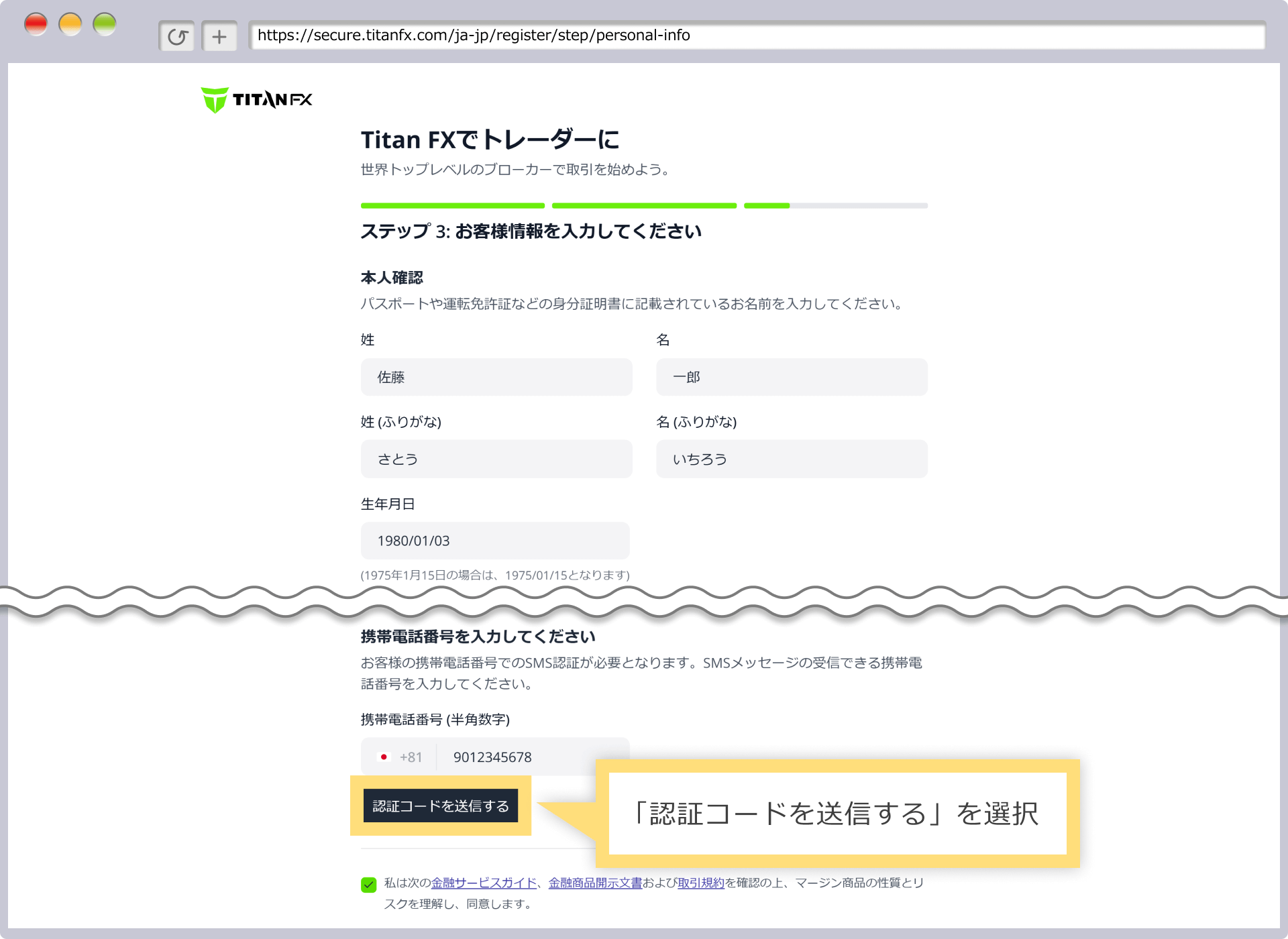Viewport: 1288px width, 939px height.
Task: Open the +81 country code selector
Action: [409, 757]
